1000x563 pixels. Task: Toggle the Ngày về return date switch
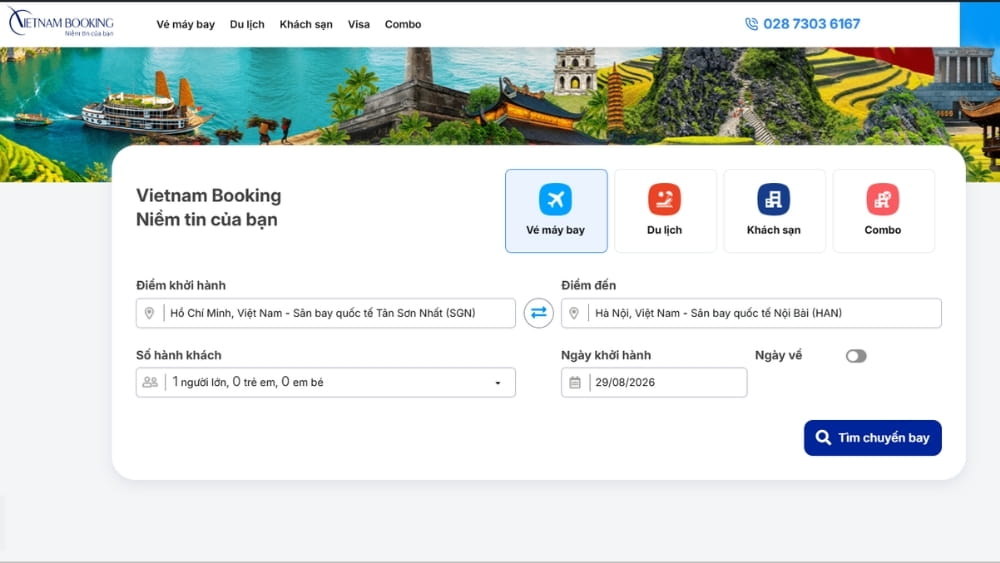tap(856, 356)
